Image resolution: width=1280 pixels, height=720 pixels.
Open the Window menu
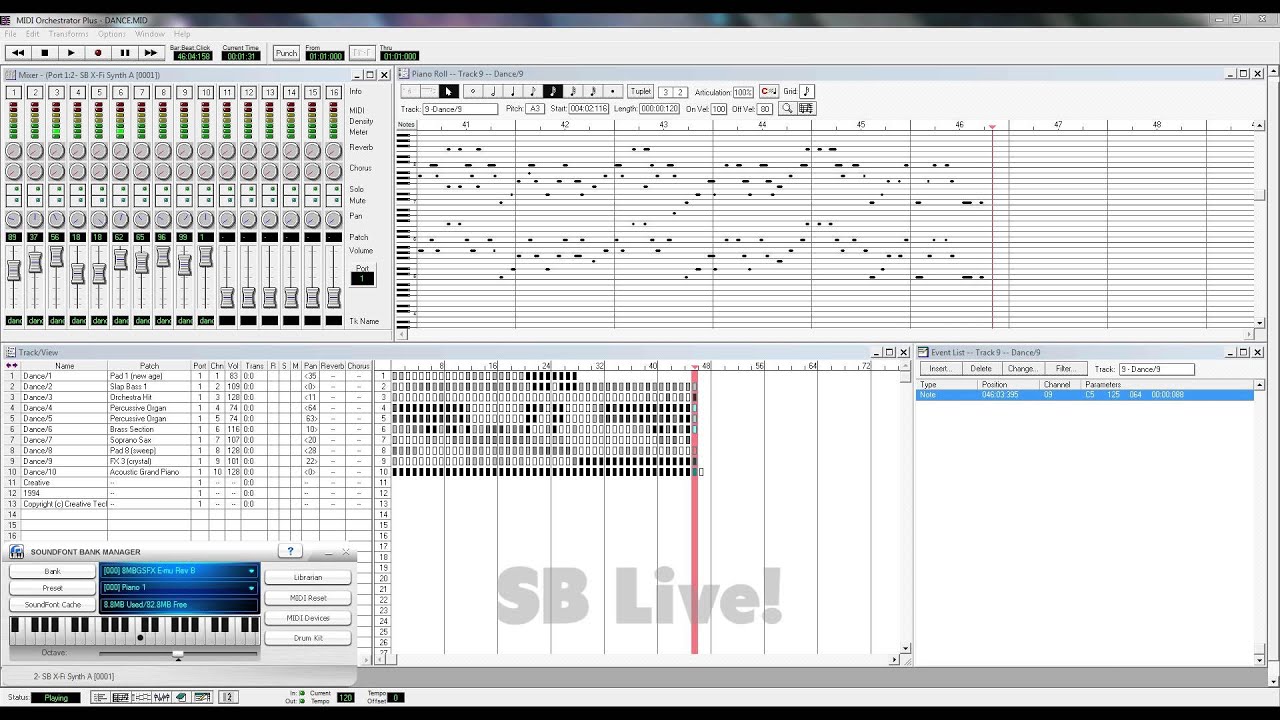point(150,34)
